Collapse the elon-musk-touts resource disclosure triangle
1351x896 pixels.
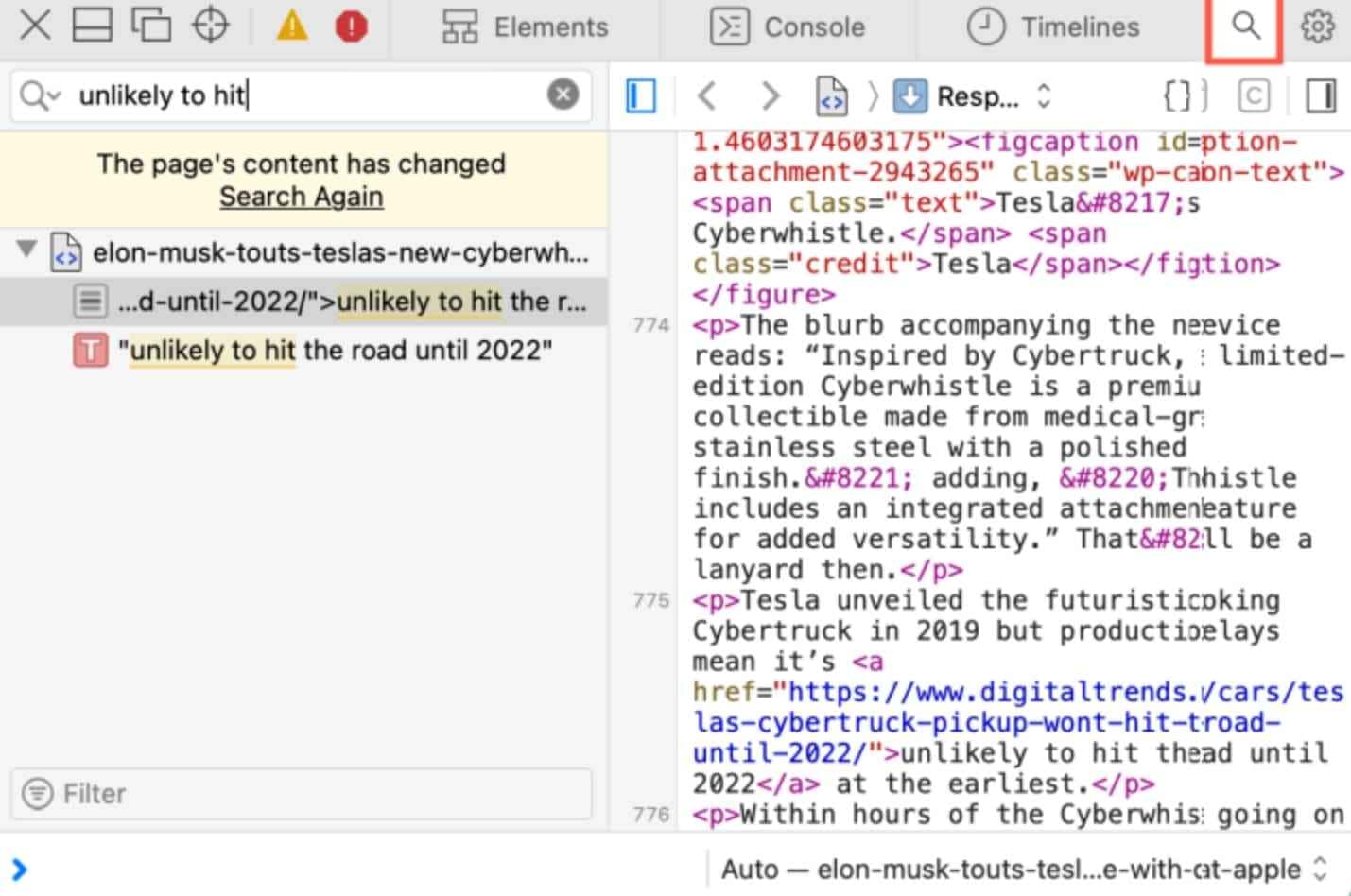(26, 250)
